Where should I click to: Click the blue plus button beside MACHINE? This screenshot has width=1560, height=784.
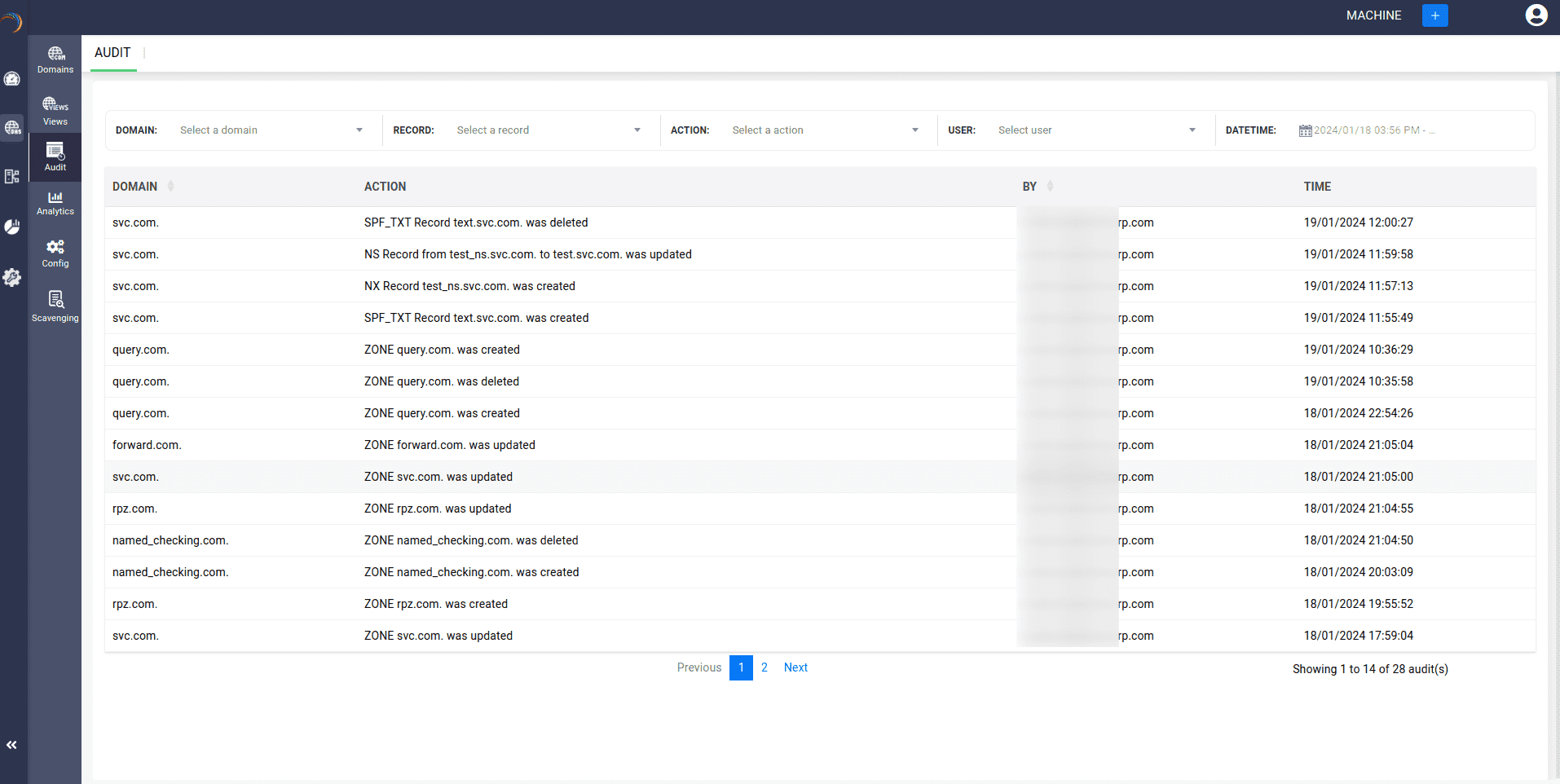1434,15
